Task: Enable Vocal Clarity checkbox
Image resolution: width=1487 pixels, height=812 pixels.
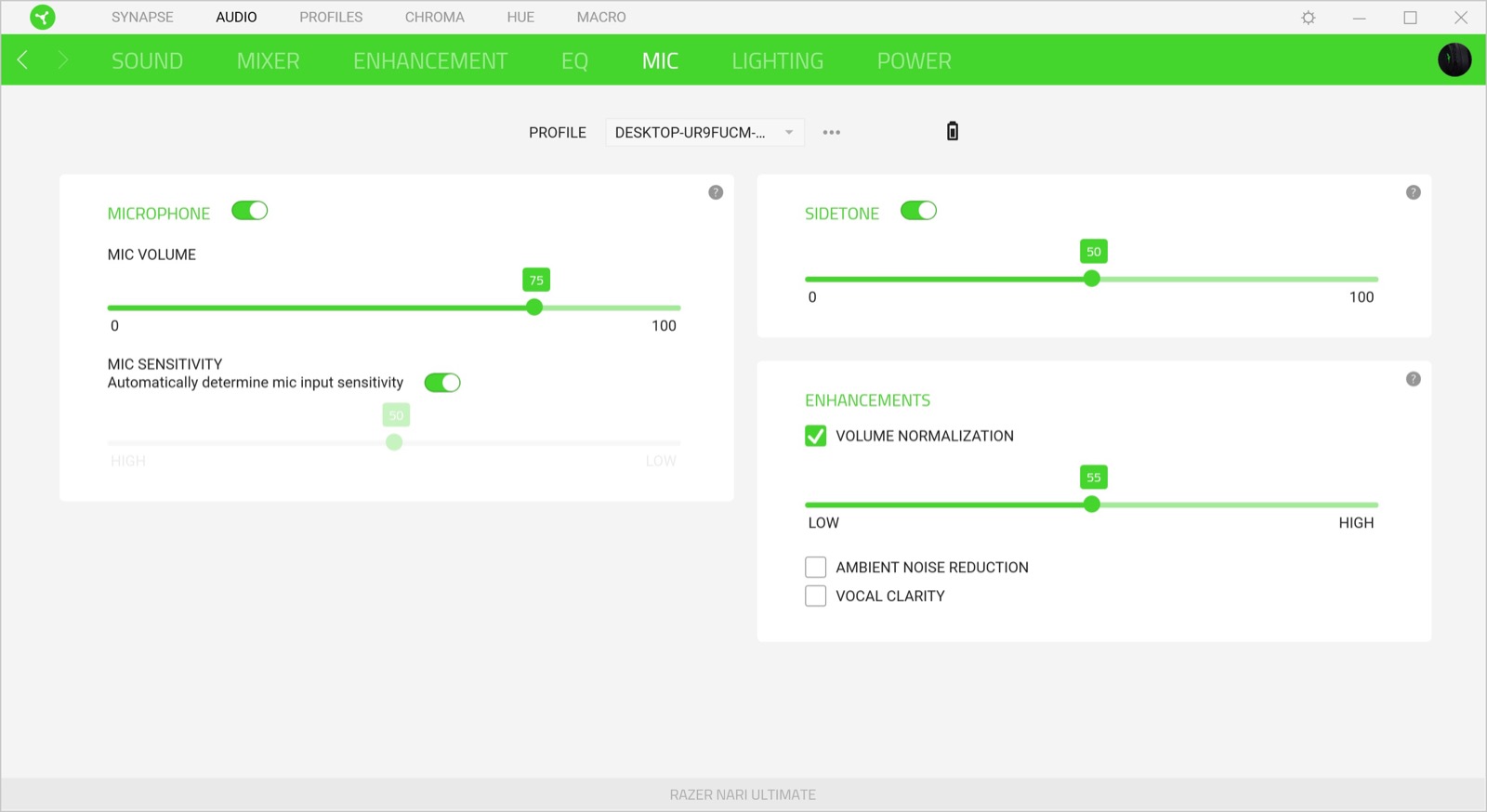Action: tap(816, 596)
